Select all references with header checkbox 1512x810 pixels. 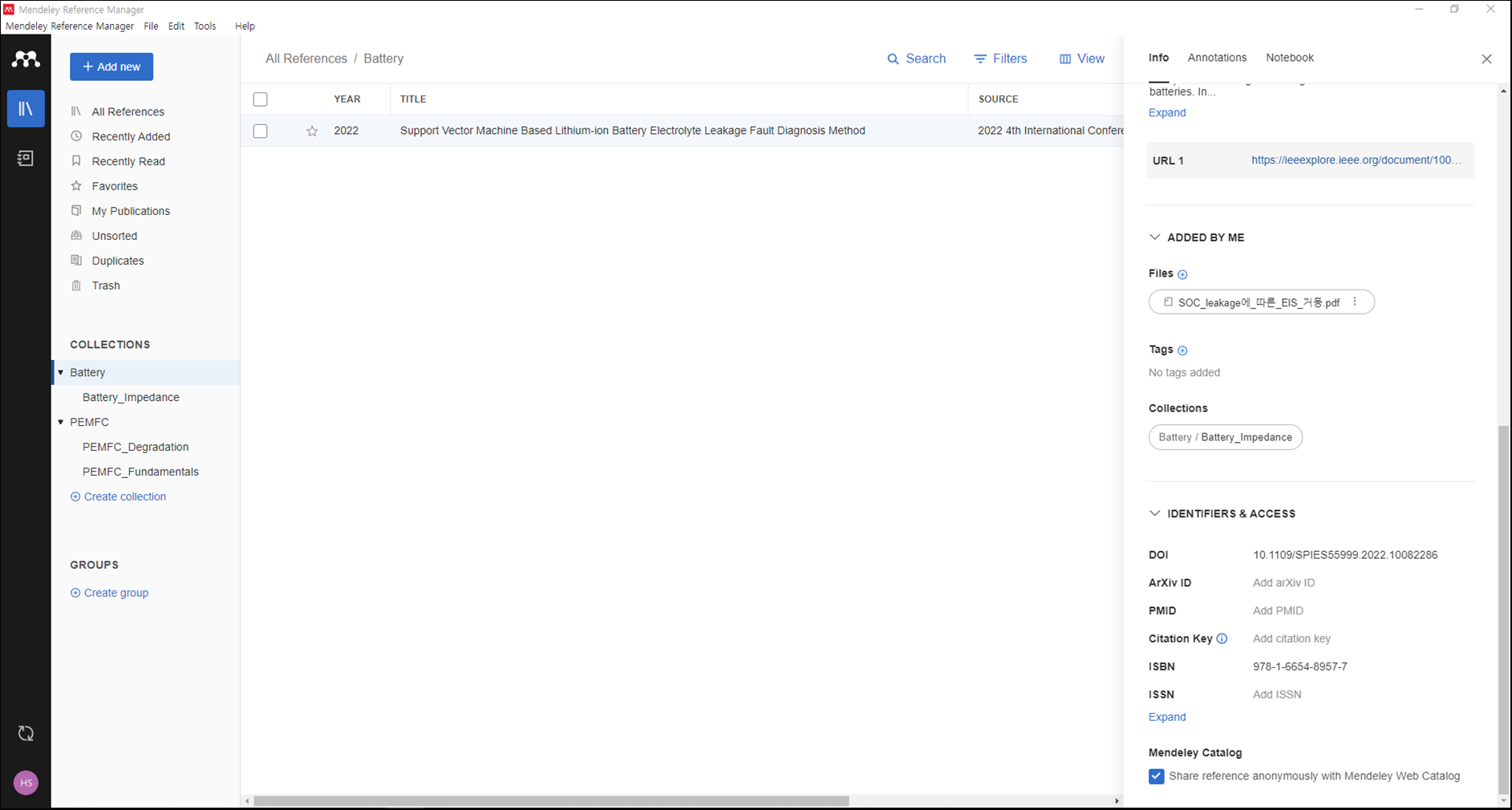(260, 99)
